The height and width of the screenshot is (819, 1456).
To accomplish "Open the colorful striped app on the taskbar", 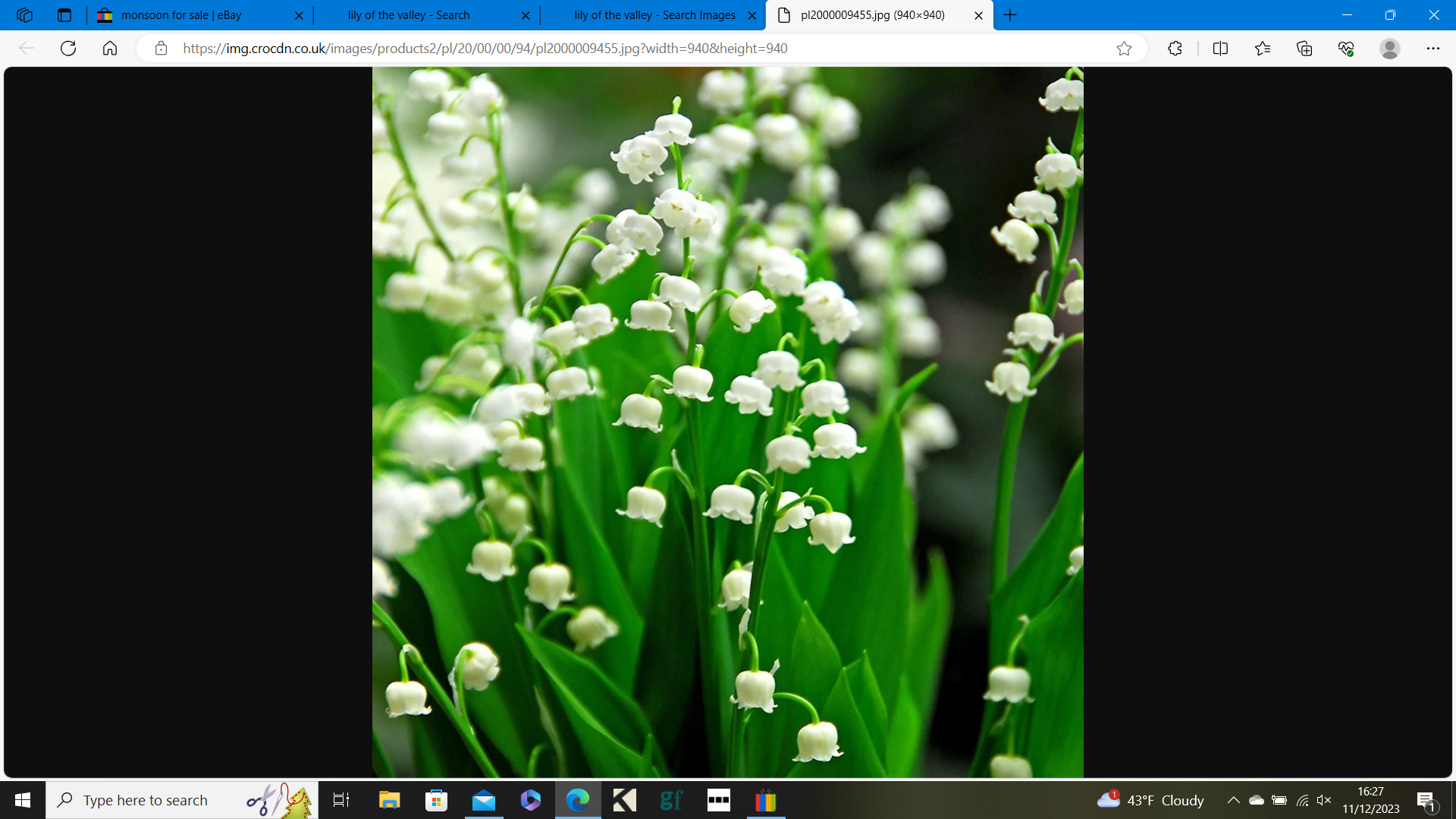I will [x=766, y=800].
